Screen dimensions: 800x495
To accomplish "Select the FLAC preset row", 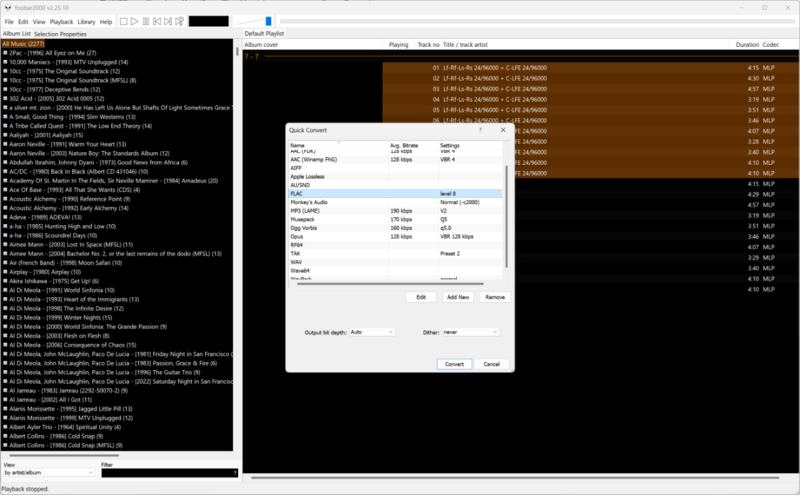I will [395, 194].
